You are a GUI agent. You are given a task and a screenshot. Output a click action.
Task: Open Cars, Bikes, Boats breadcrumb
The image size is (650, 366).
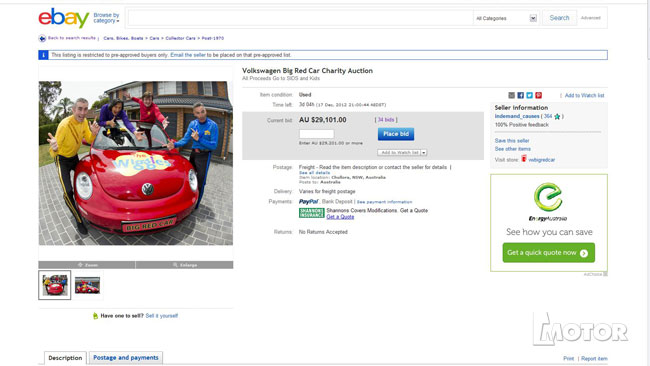[x=123, y=38]
